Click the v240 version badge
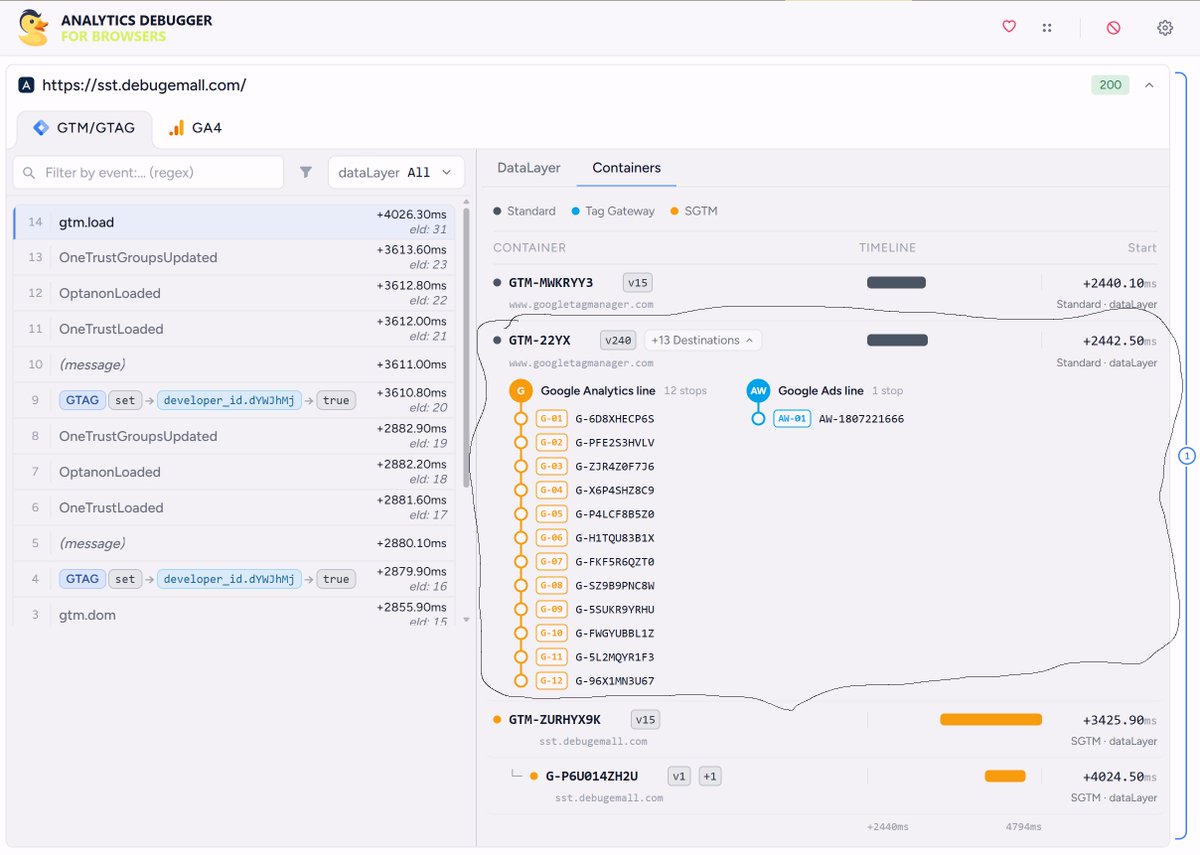1200x855 pixels. tap(617, 340)
